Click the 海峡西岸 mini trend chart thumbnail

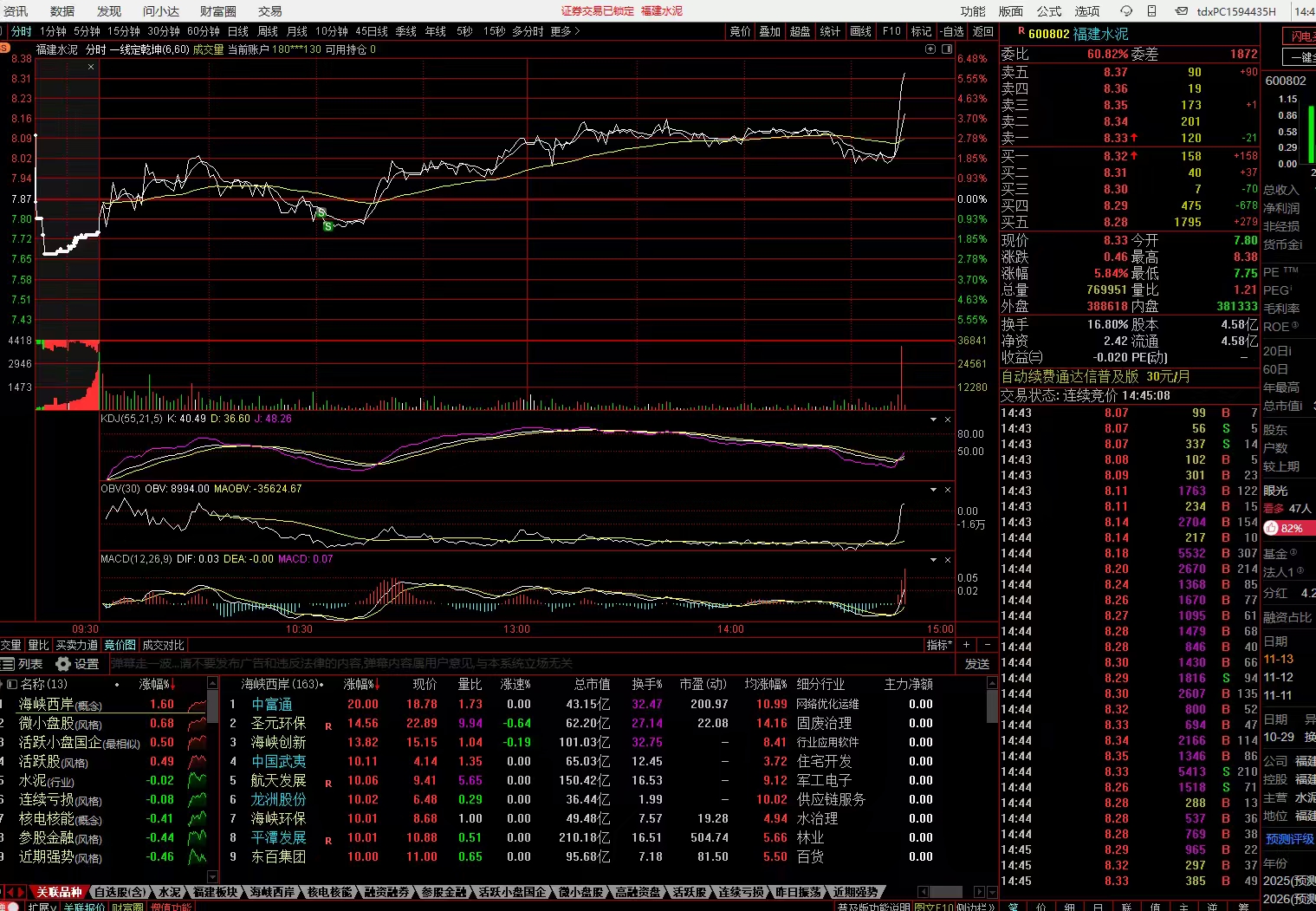tap(198, 705)
